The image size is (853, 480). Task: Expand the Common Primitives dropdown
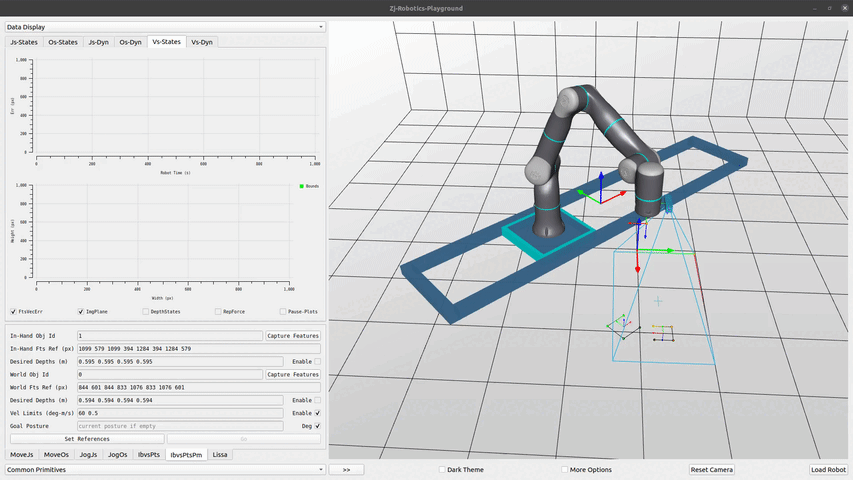pyautogui.click(x=165, y=469)
